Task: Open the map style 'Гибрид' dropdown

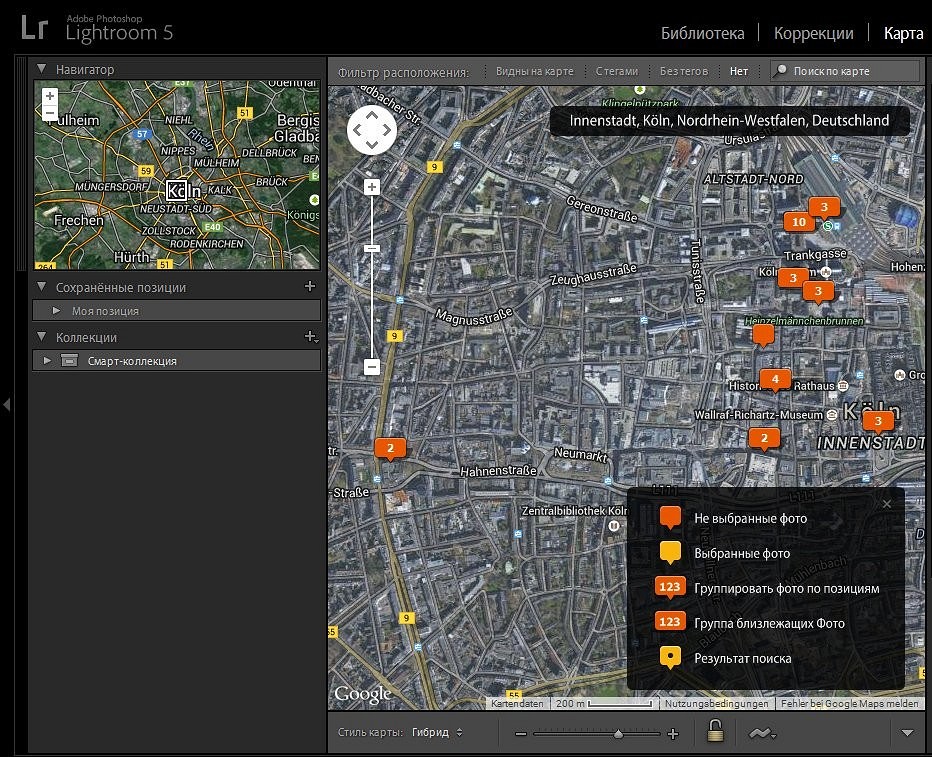Action: (x=437, y=732)
